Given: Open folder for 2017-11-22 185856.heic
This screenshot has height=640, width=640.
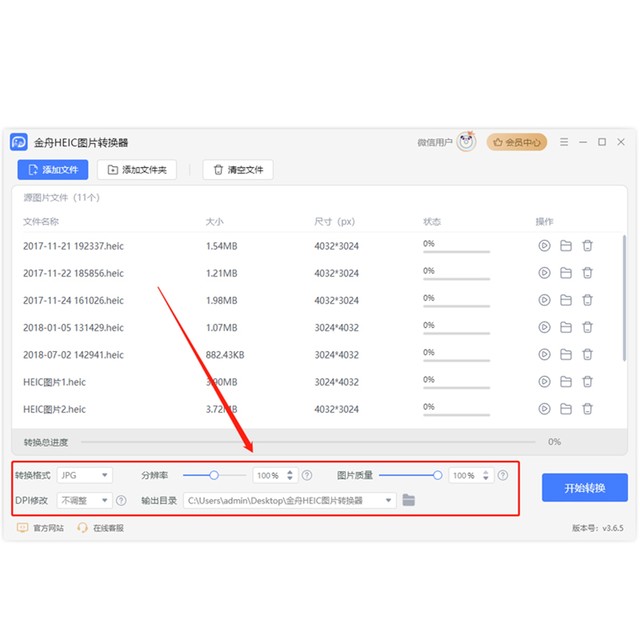Looking at the screenshot, I should coord(566,273).
